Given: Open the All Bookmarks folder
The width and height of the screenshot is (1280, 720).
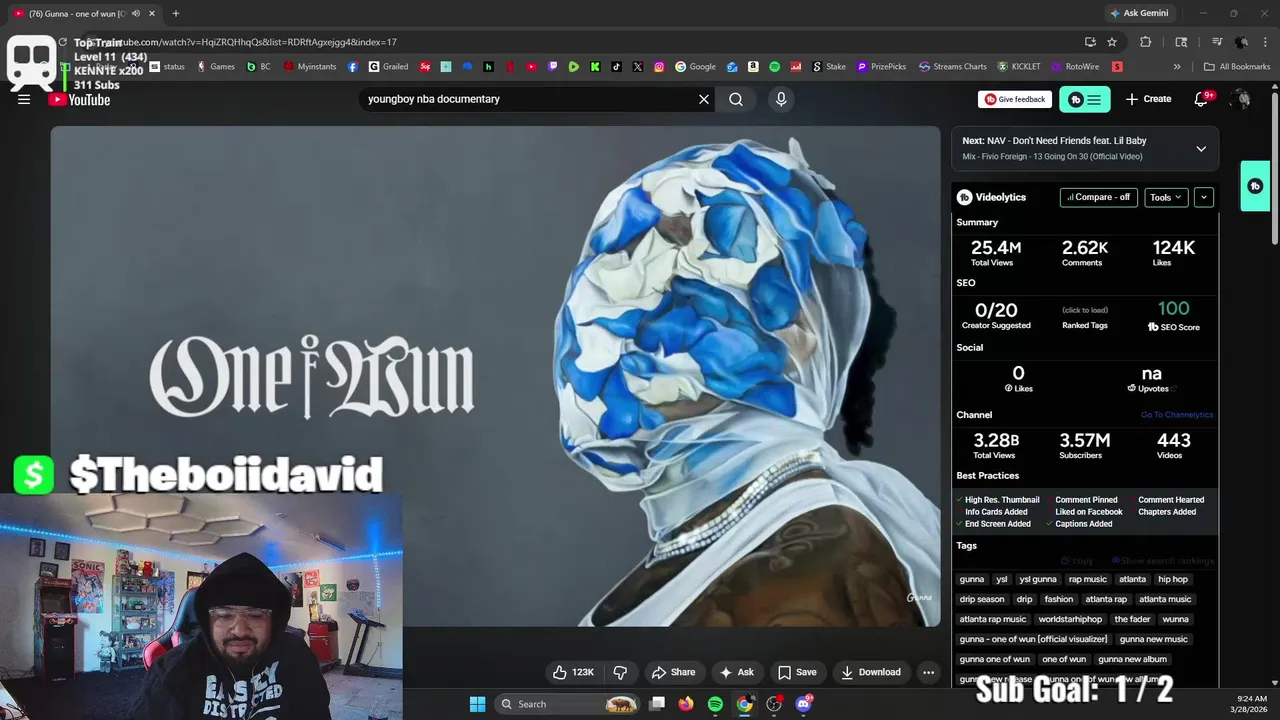Looking at the screenshot, I should [x=1237, y=67].
